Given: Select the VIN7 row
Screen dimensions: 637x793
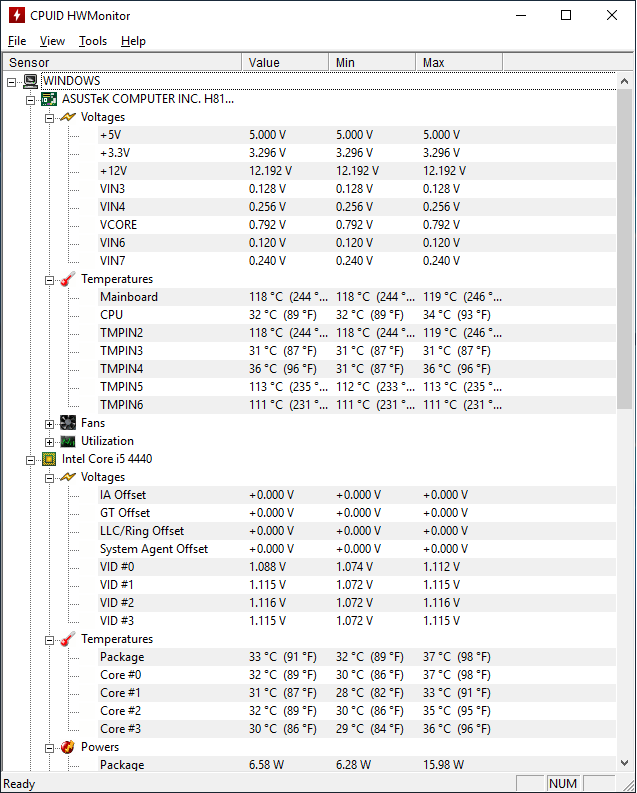Looking at the screenshot, I should tap(357, 261).
